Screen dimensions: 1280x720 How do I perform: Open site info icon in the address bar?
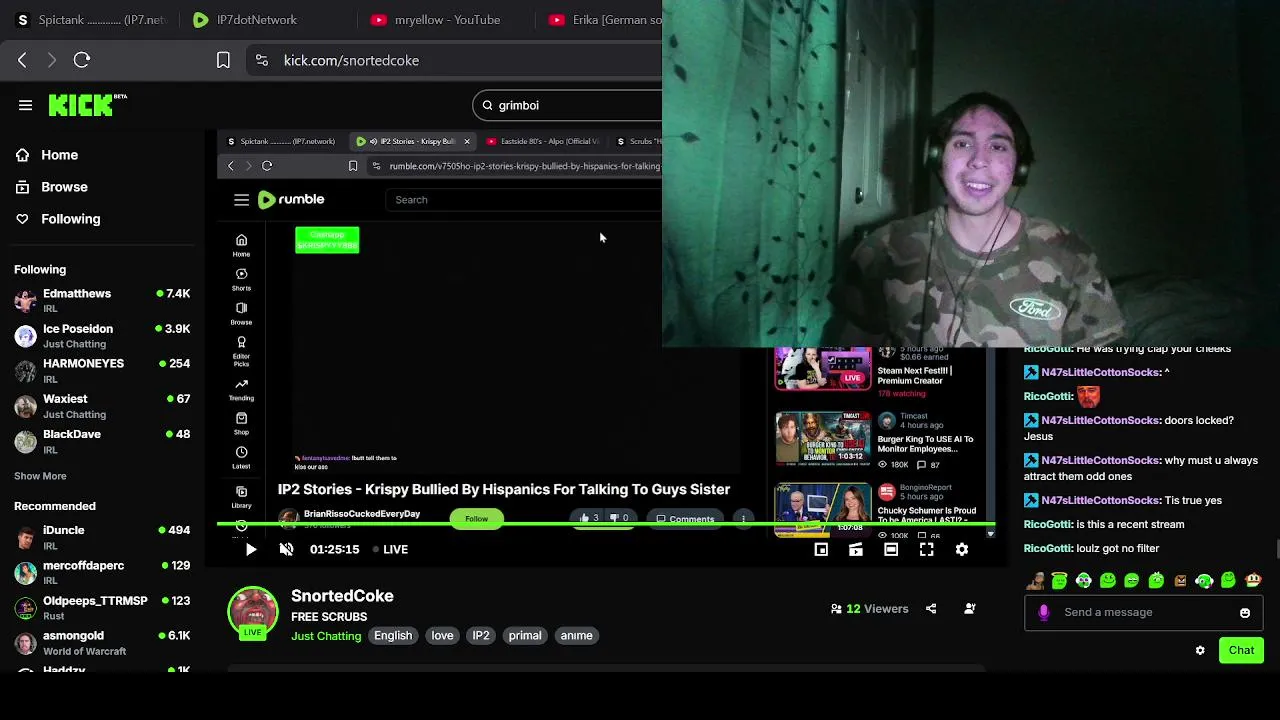click(x=262, y=60)
